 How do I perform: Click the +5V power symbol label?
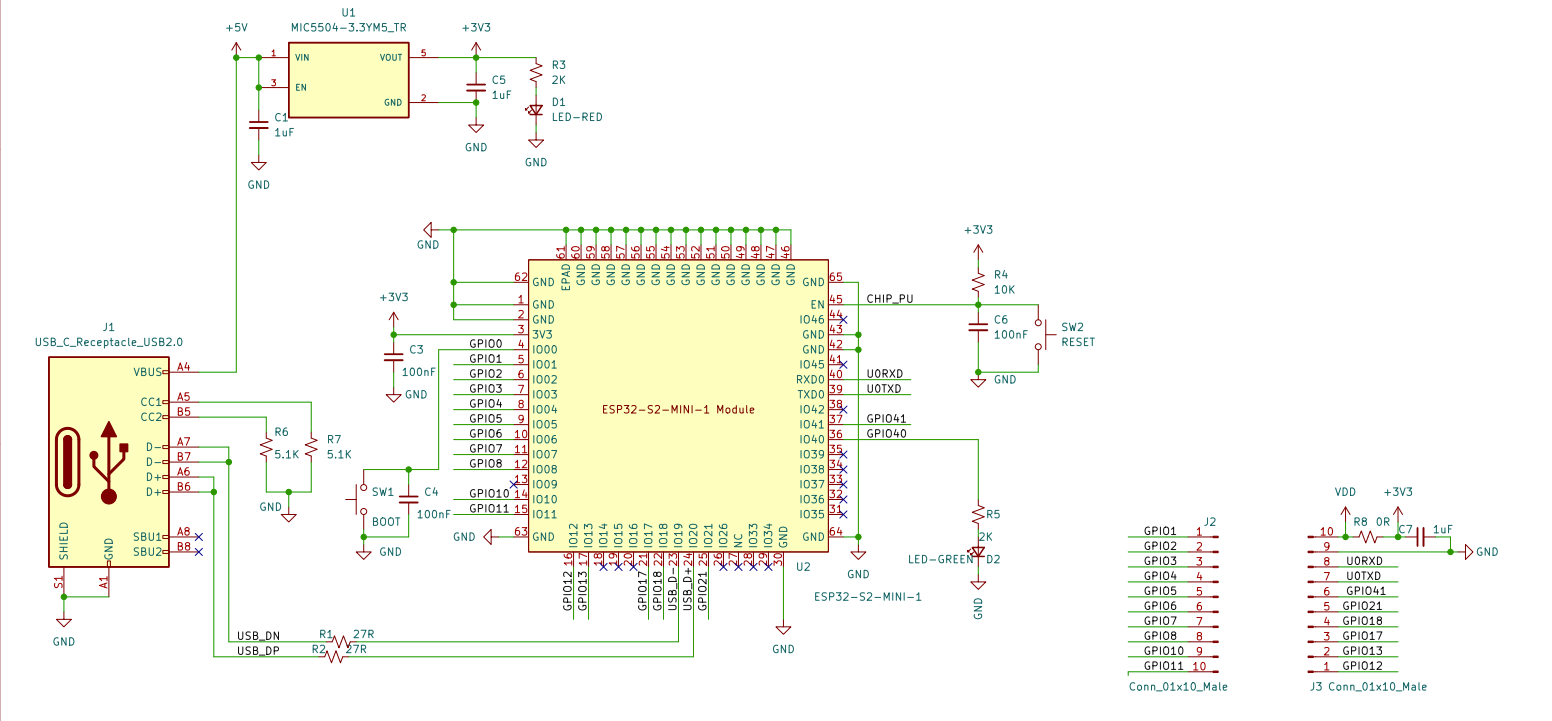[236, 28]
